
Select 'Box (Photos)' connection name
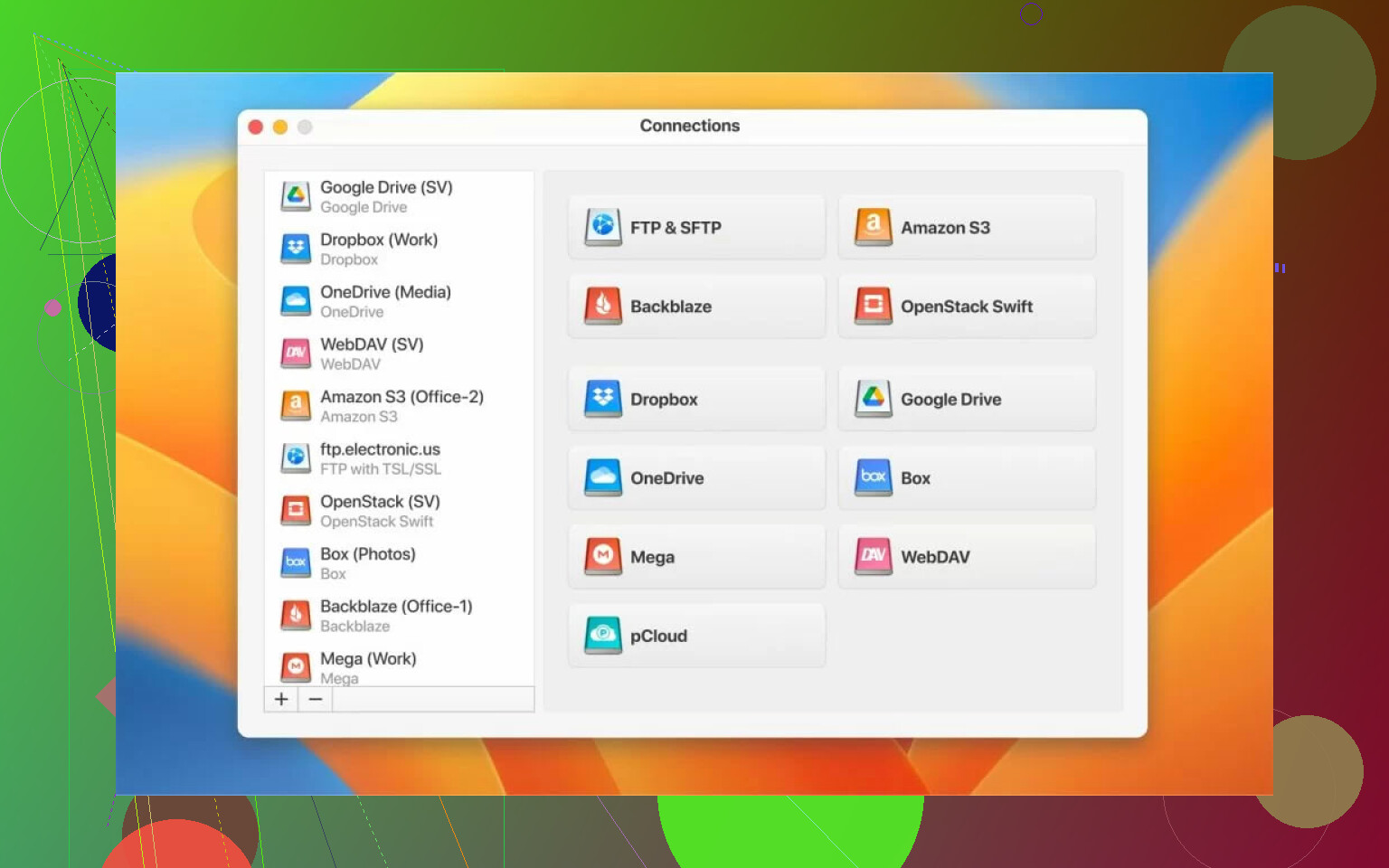[x=368, y=554]
